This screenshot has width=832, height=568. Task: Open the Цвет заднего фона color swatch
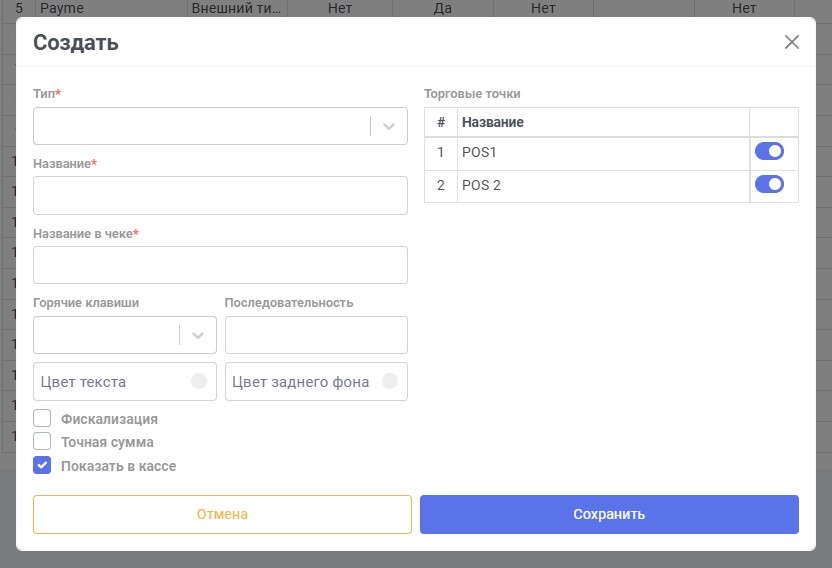click(x=390, y=381)
